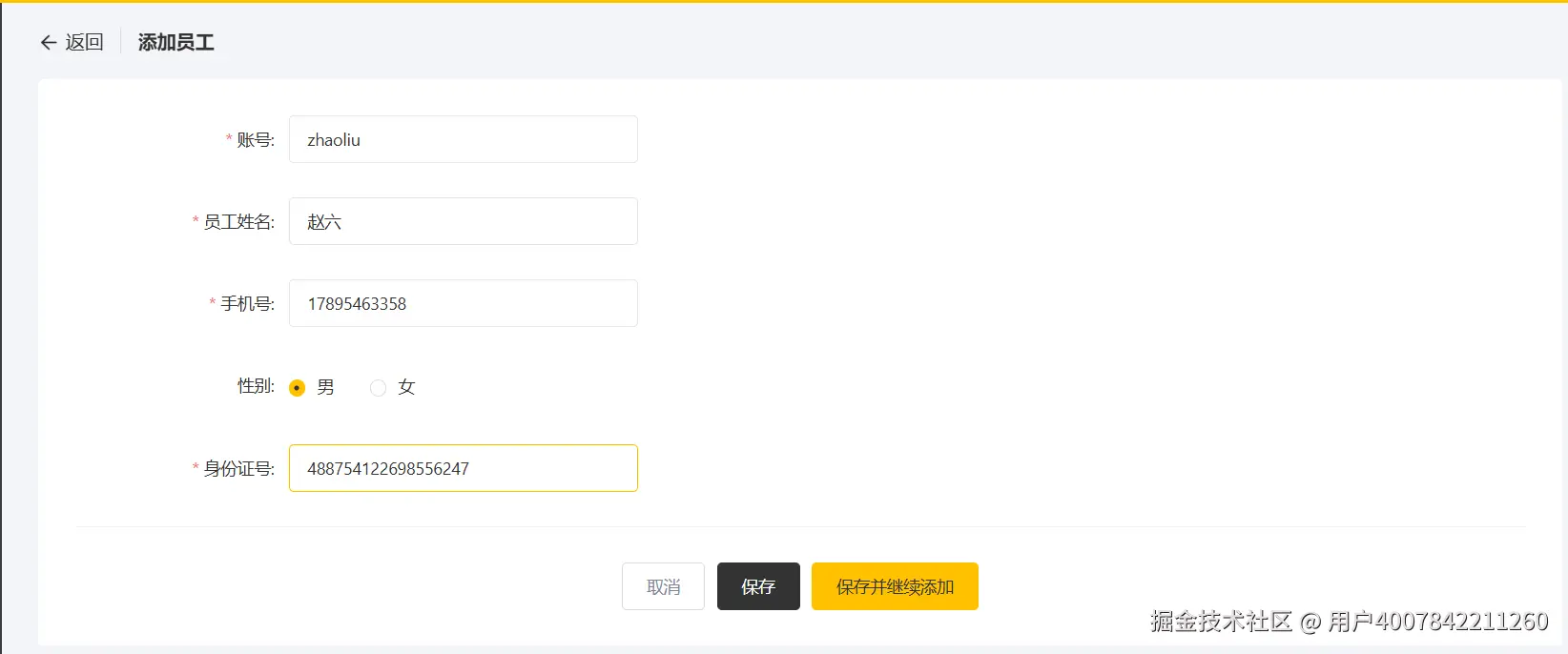Screen dimensions: 1568x654
Task: Click the 员工姓名 input field
Action: 463,221
